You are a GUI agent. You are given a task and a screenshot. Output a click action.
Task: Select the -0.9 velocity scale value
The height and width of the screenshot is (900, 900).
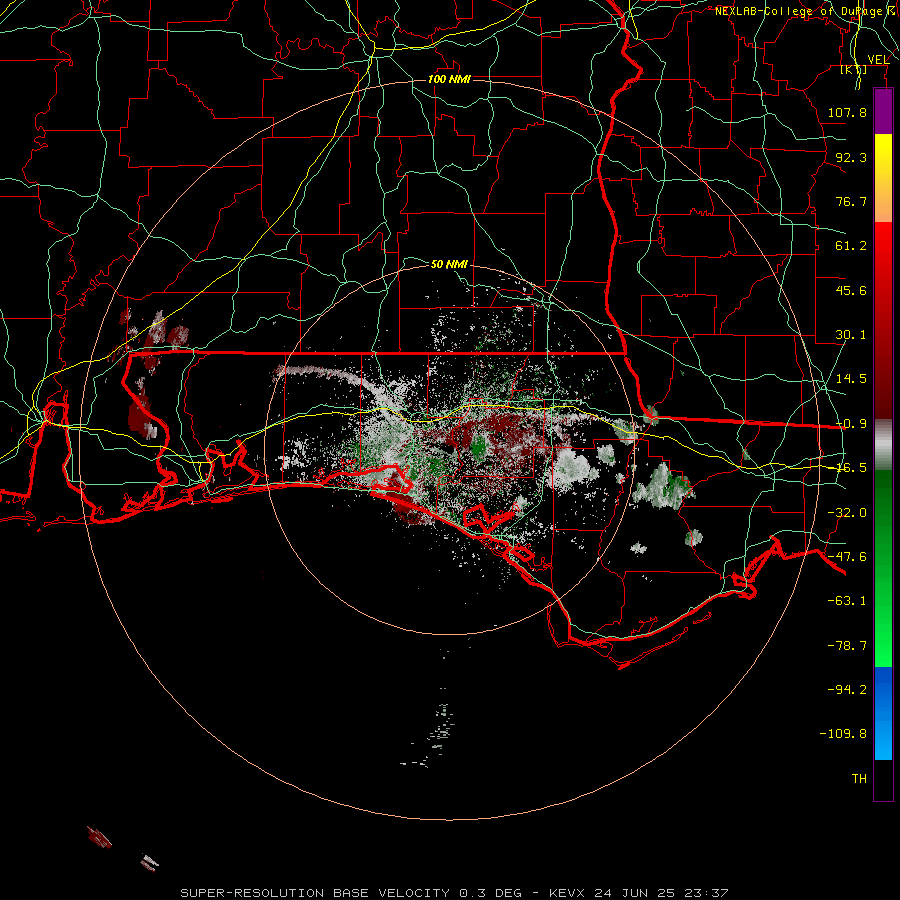[851, 424]
